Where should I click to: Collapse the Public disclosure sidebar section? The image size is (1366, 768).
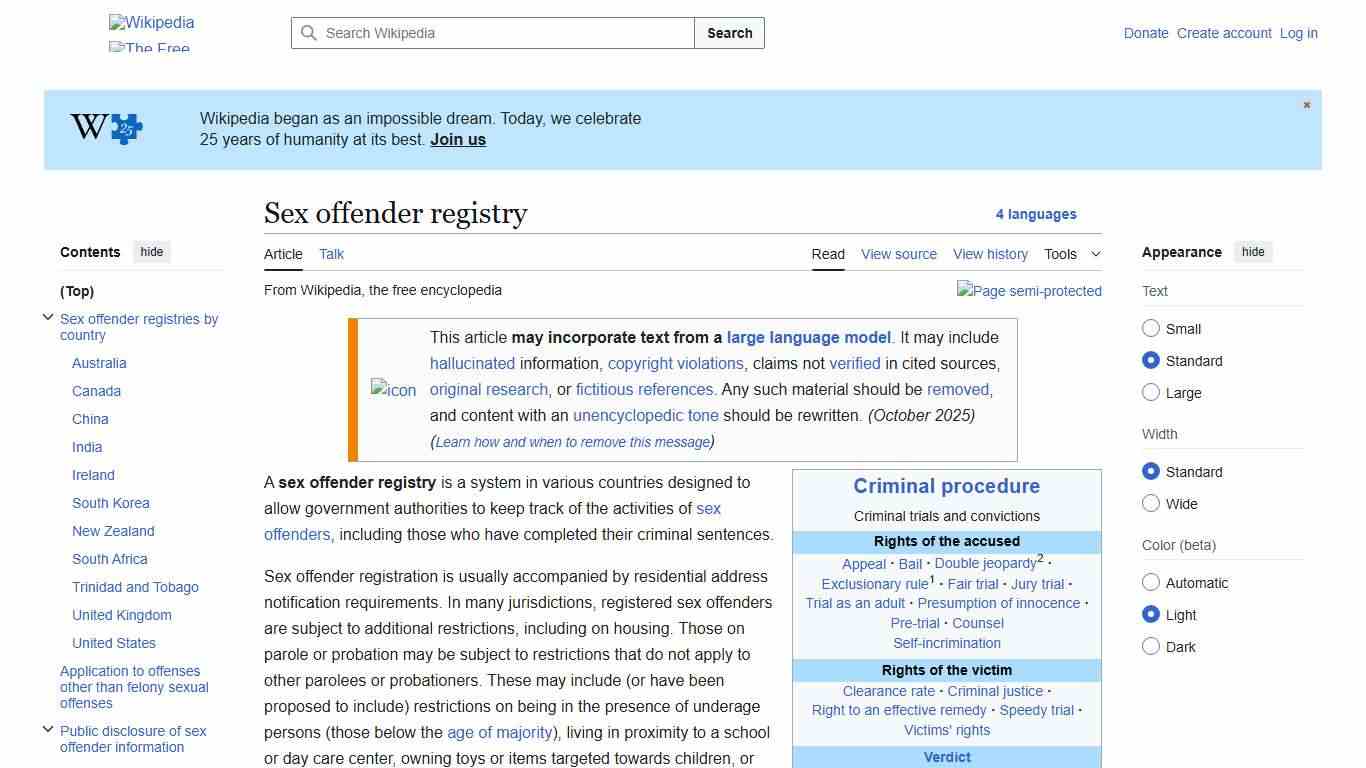[48, 729]
